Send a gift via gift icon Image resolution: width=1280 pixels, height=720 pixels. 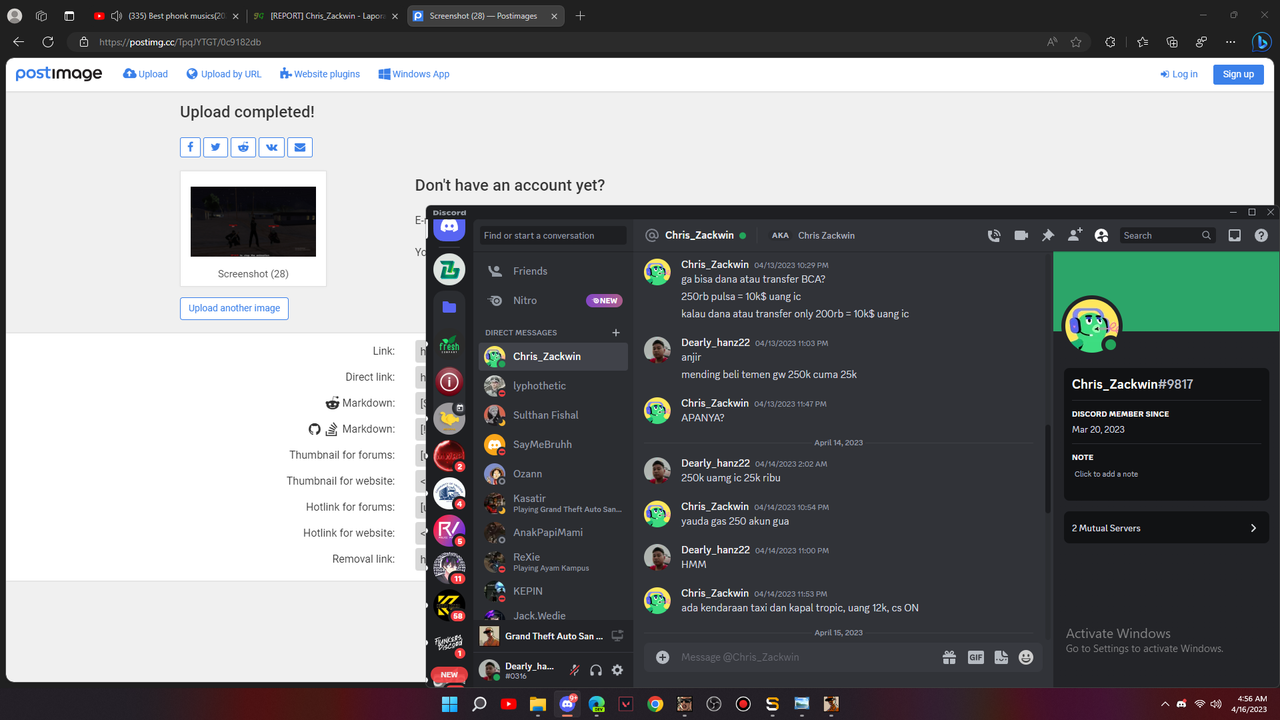[949, 657]
